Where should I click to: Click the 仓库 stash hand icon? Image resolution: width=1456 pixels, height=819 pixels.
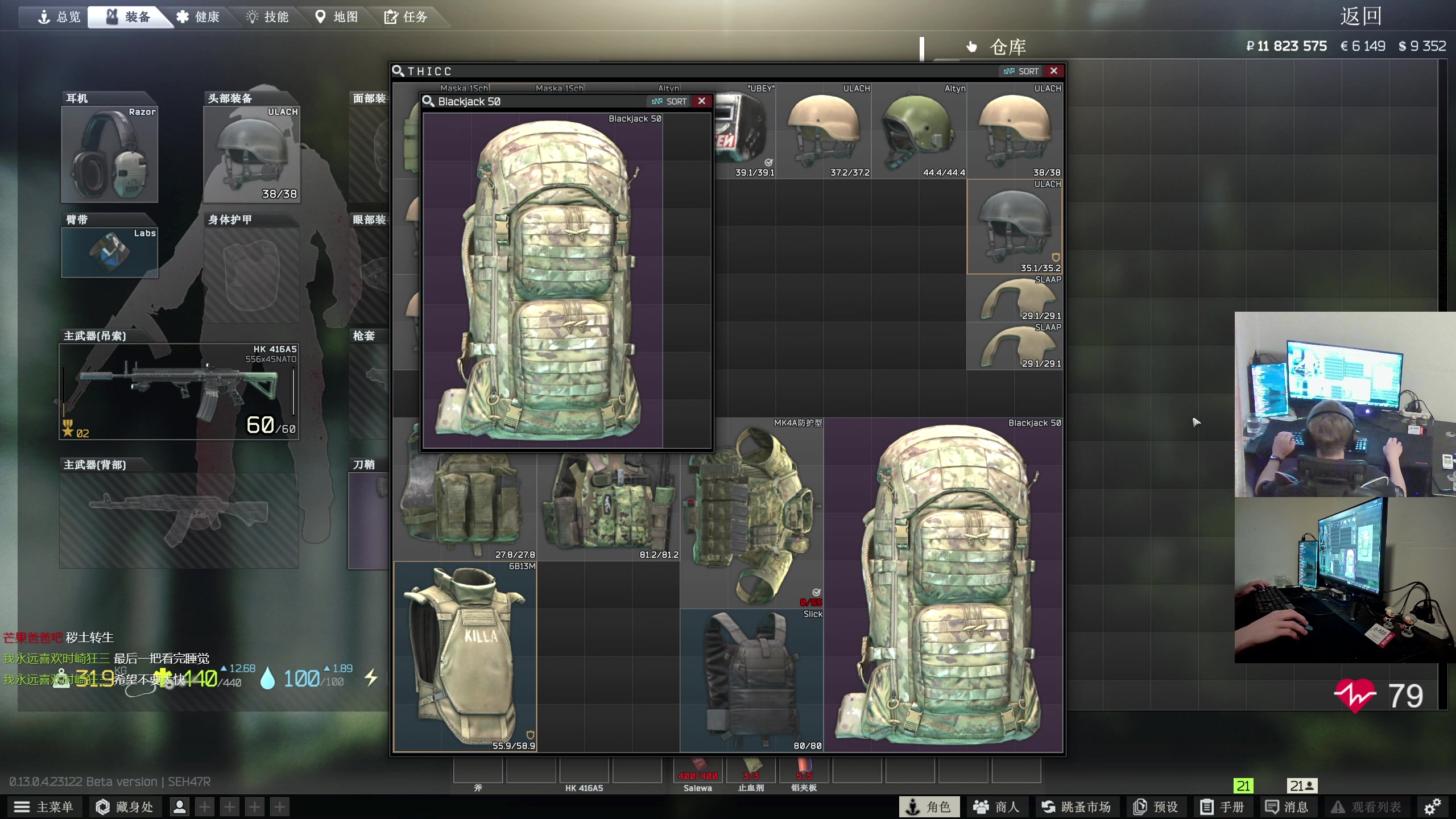[971, 47]
